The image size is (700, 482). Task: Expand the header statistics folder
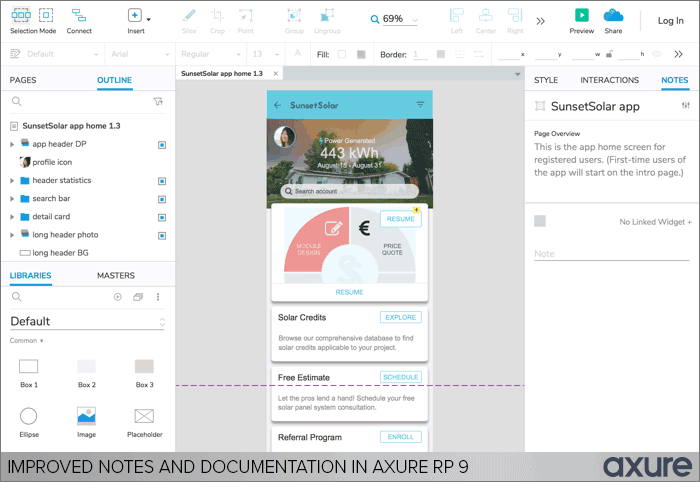pyautogui.click(x=12, y=180)
